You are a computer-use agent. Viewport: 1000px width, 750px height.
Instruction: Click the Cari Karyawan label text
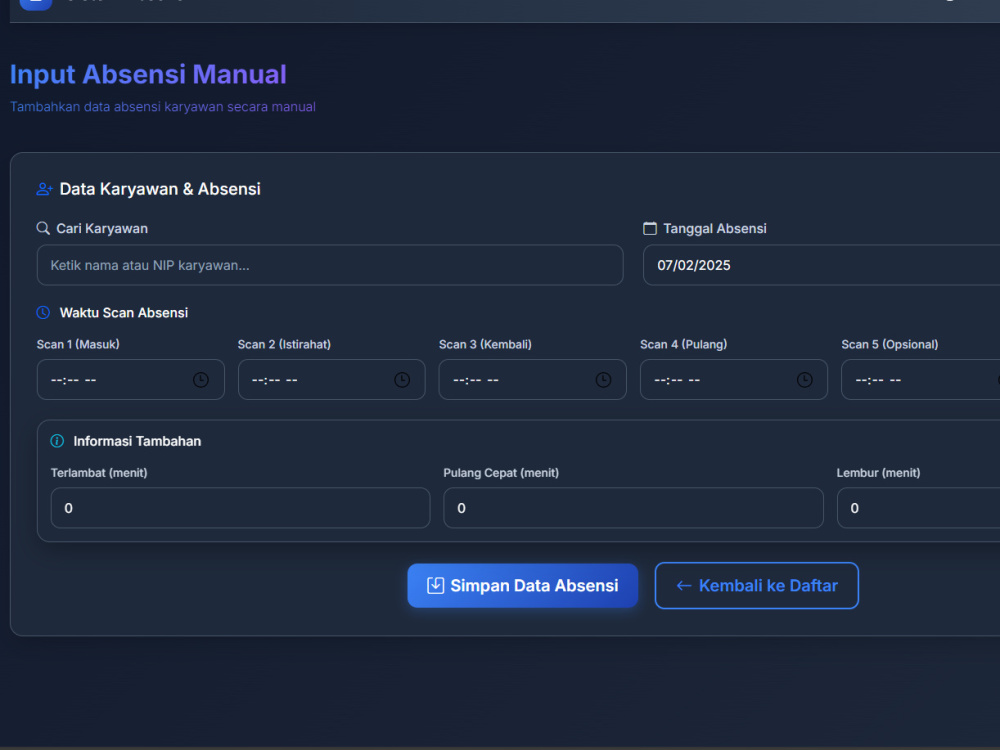coord(102,229)
